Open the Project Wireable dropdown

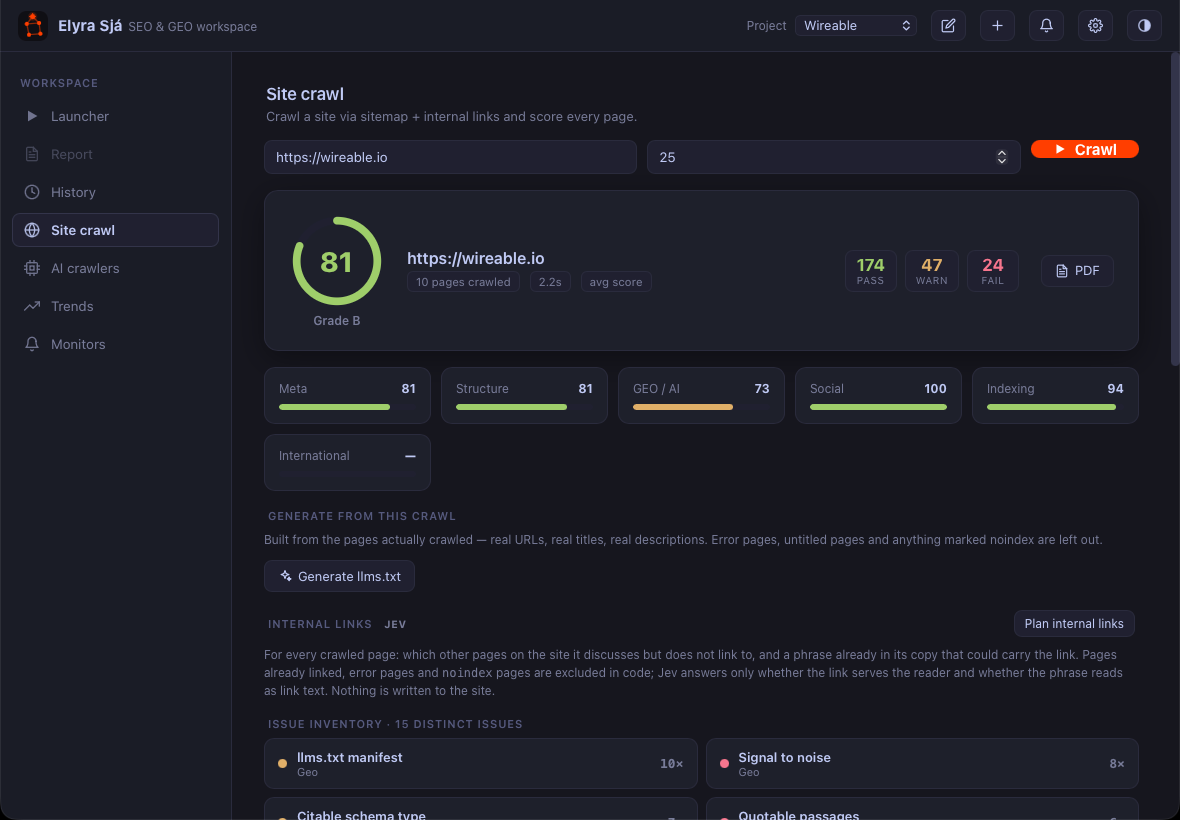pos(856,26)
